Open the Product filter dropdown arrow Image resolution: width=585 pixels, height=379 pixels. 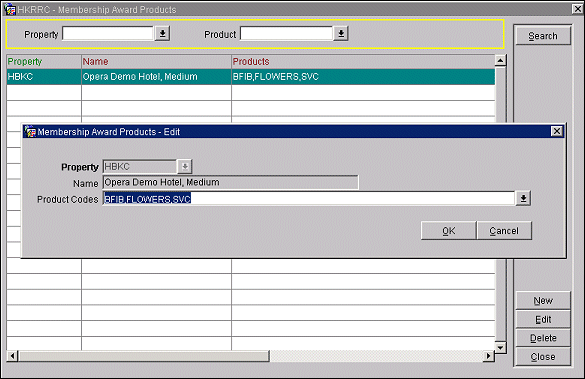coord(341,34)
